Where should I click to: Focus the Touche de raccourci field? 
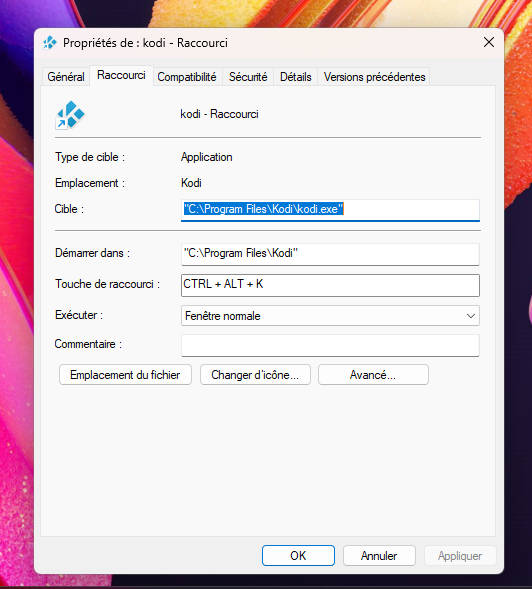(x=330, y=285)
